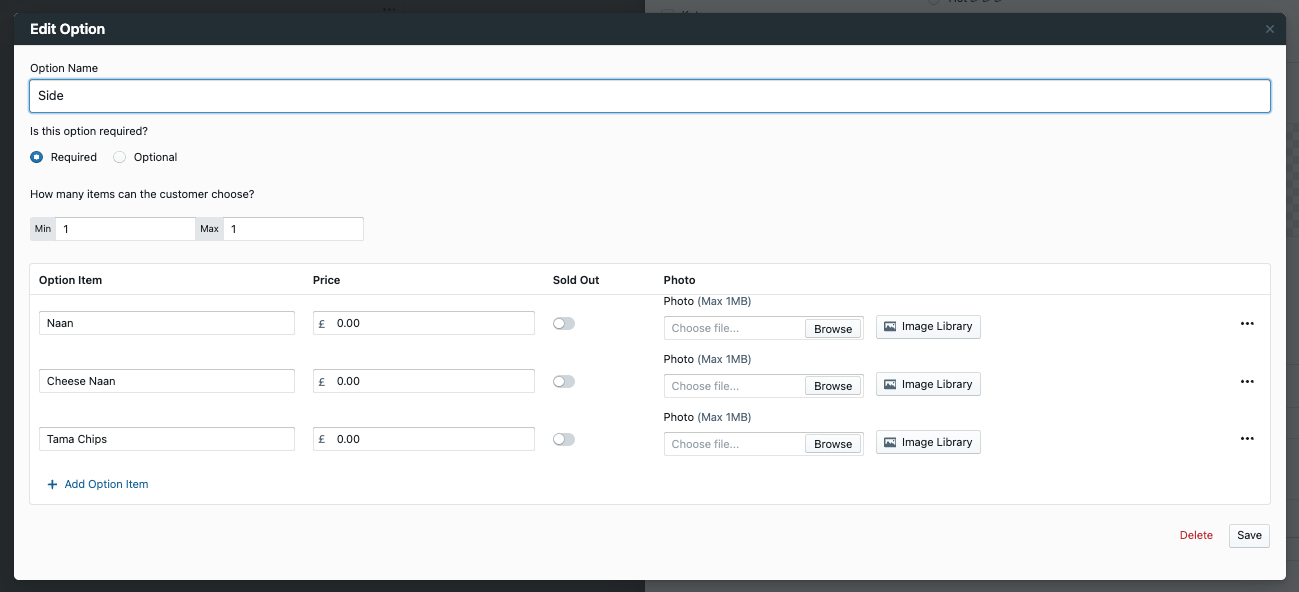The image size is (1299, 592).
Task: Click the plus icon beside Add Option Item
Action: (52, 484)
